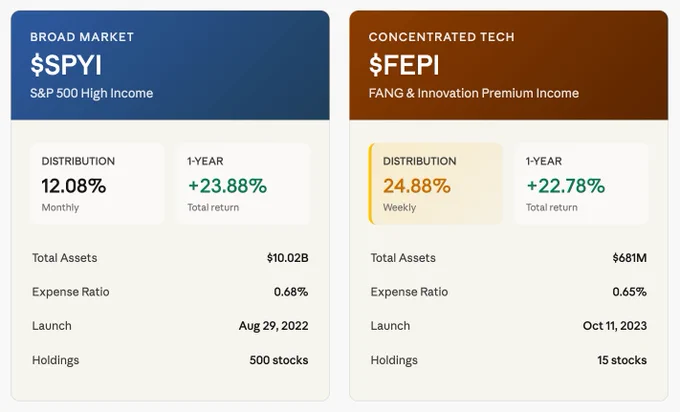Viewport: 680px width, 412px height.
Task: Click the BROAD MARKET category label
Action: pyautogui.click(x=82, y=37)
